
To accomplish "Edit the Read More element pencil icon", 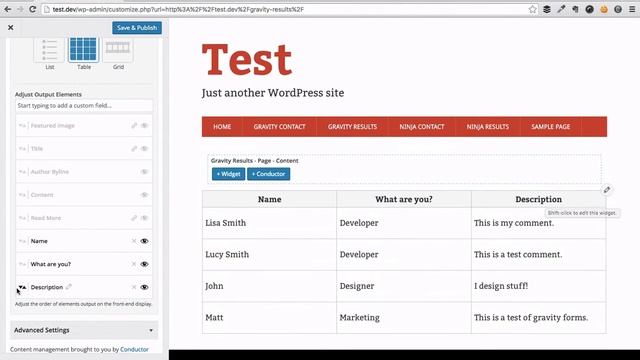I will tap(134, 218).
